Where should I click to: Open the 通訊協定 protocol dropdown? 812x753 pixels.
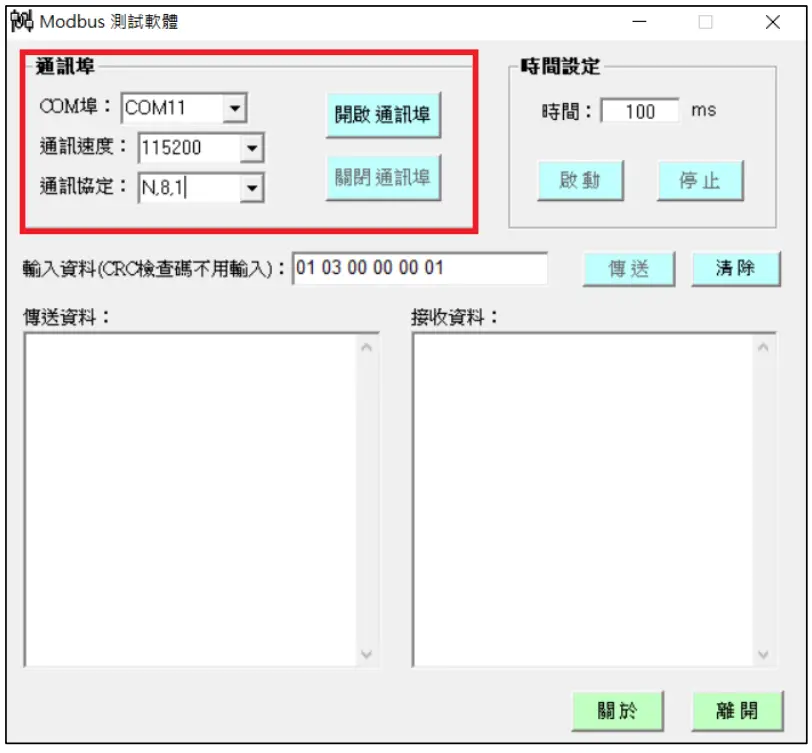pos(252,188)
